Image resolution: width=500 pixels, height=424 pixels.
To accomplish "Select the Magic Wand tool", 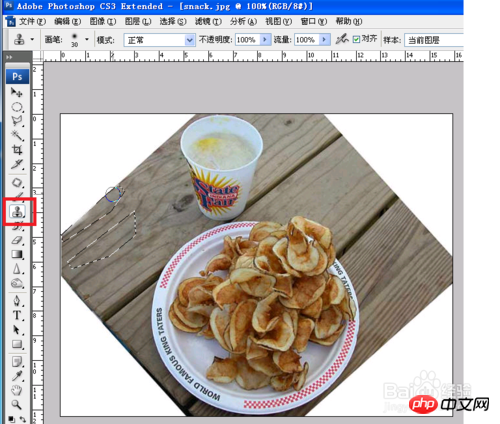I will point(17,135).
